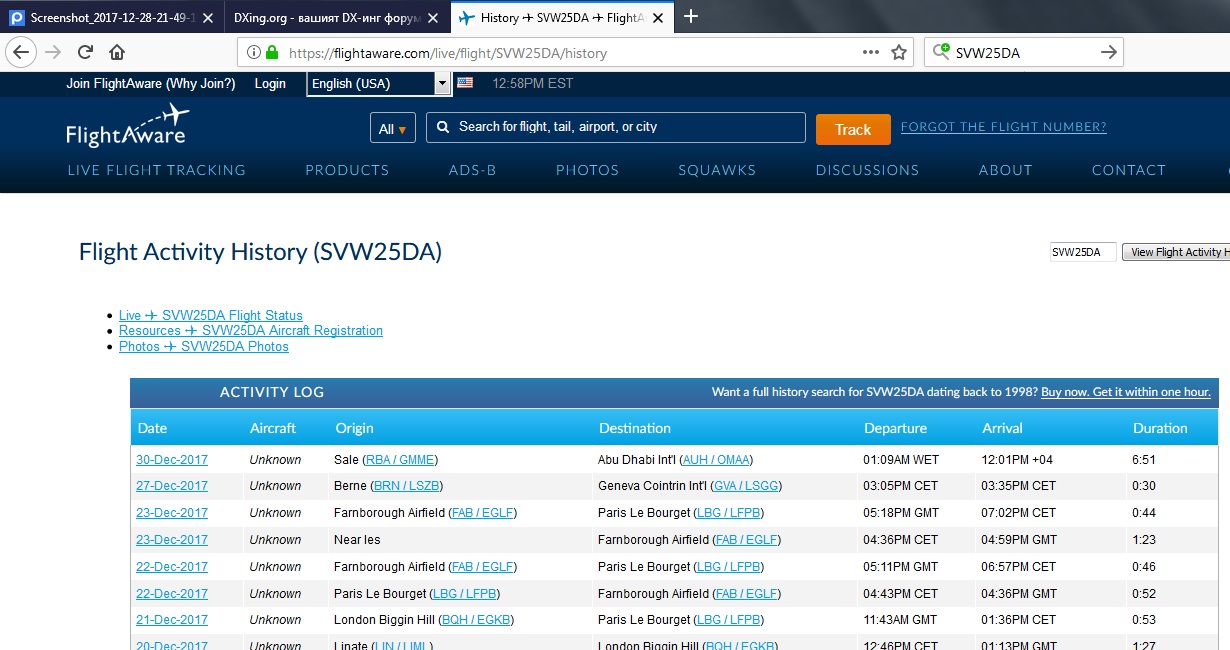Open the ABOUT menu
This screenshot has height=650, width=1230.
pyautogui.click(x=1005, y=170)
